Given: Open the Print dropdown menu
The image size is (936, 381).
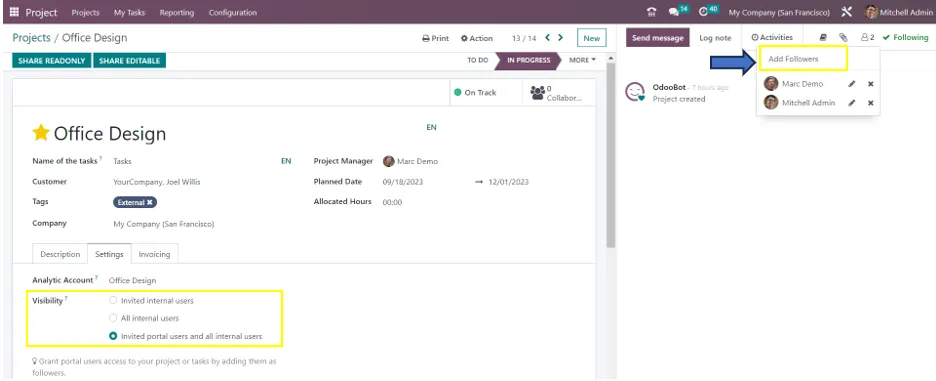Looking at the screenshot, I should point(435,38).
